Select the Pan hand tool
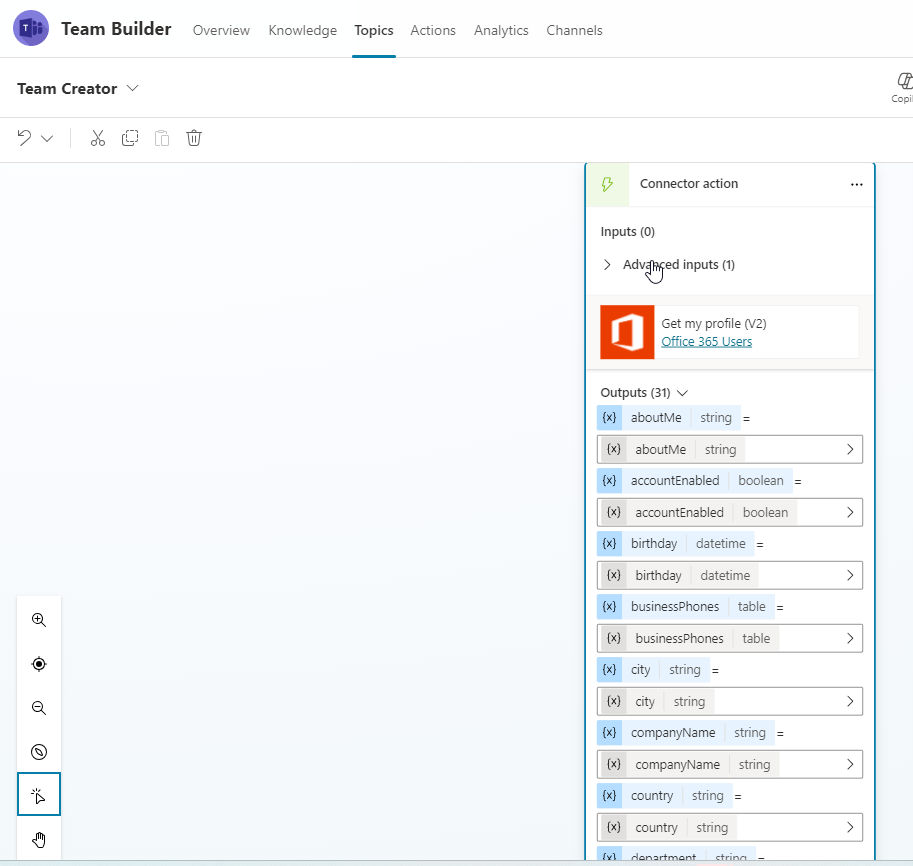The width and height of the screenshot is (913, 866). [39, 839]
